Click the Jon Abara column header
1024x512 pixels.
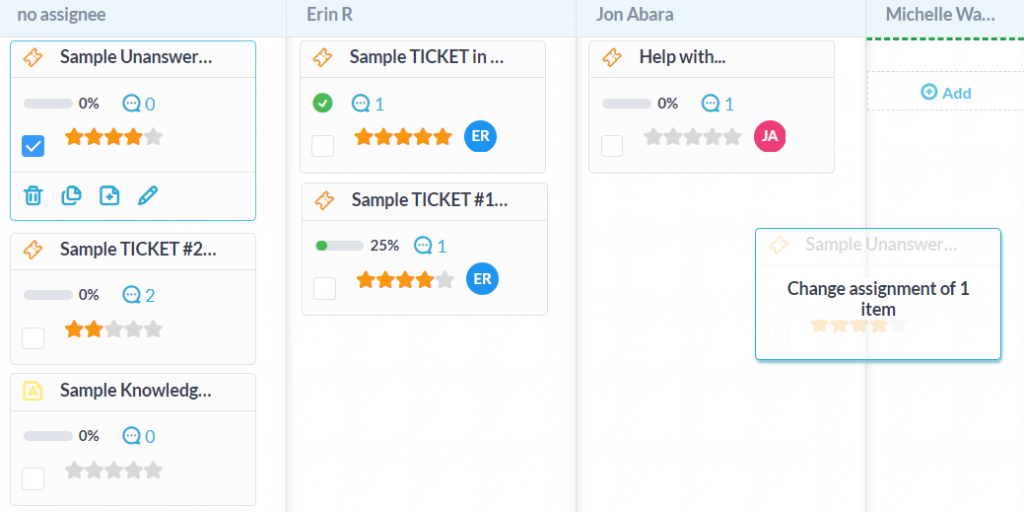pos(634,14)
